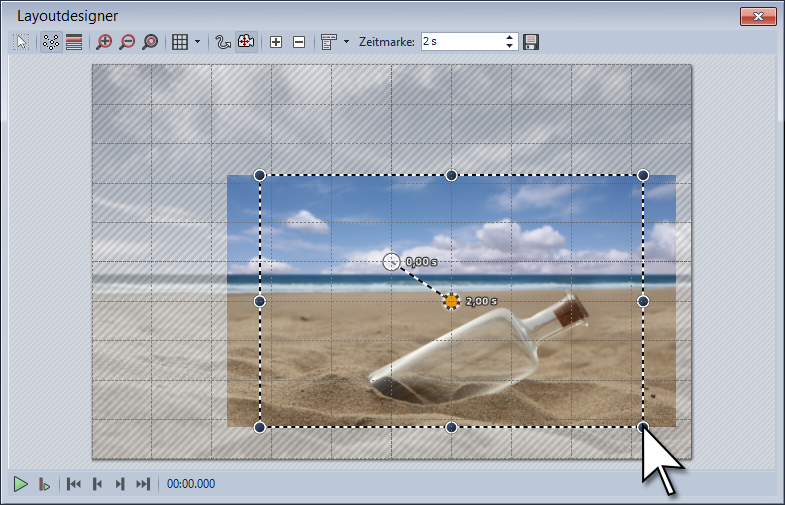Select the orange 2,00 s path marker
785x505 pixels.
pos(452,301)
